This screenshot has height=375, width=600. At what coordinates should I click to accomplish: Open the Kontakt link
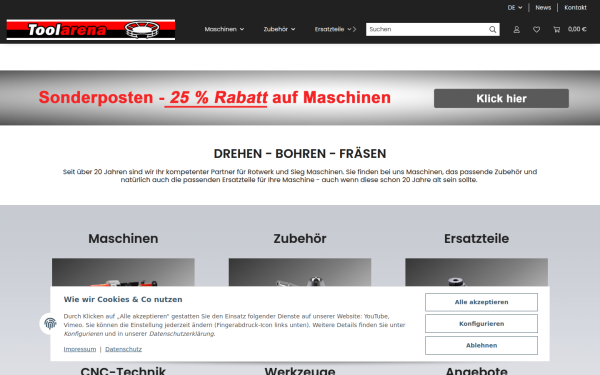pos(575,8)
